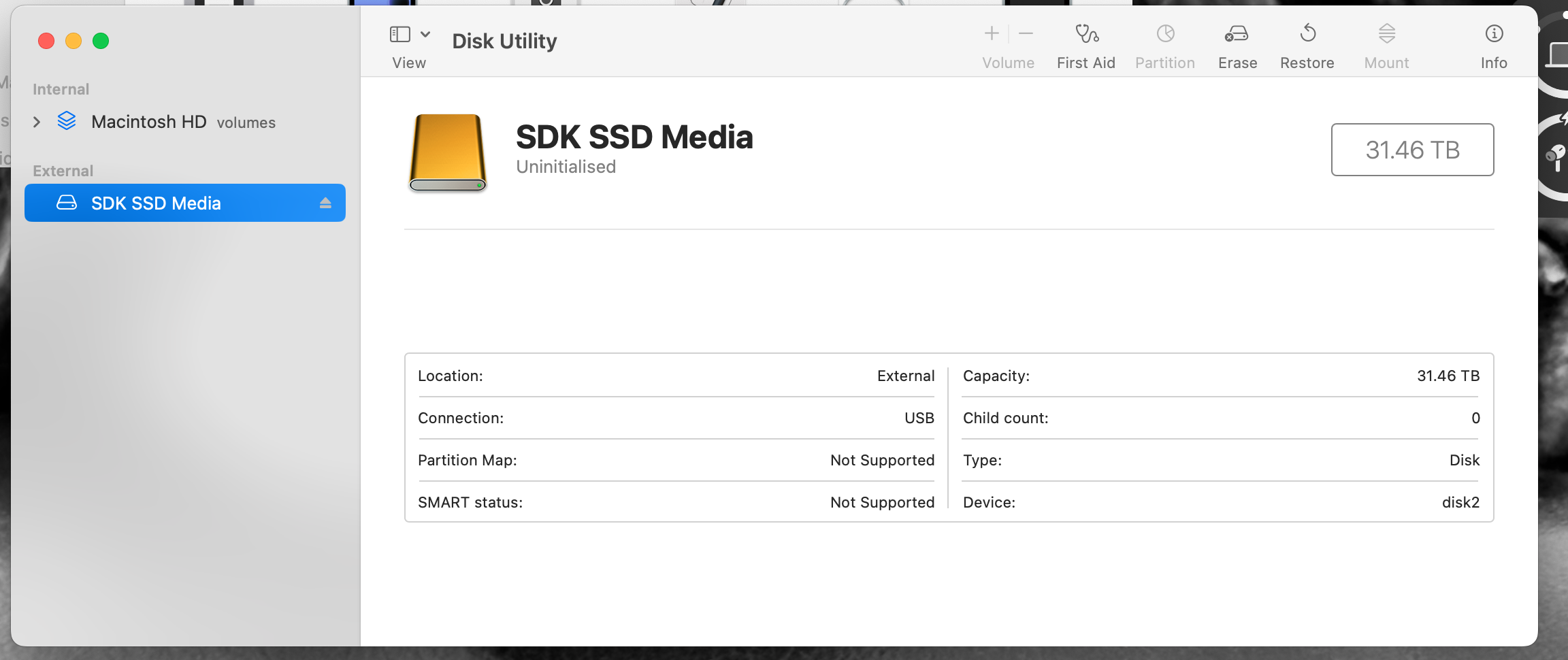
Task: Select the External section header
Action: 63,171
